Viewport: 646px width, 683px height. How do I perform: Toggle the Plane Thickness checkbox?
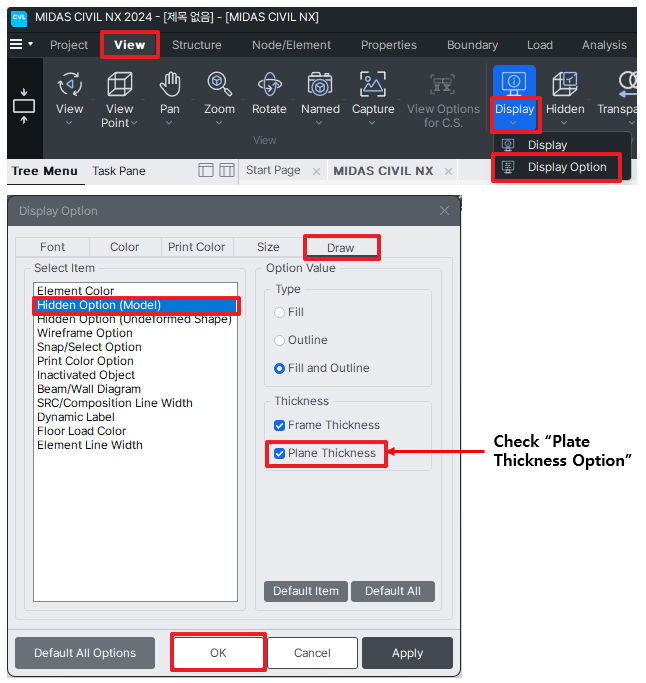(279, 454)
